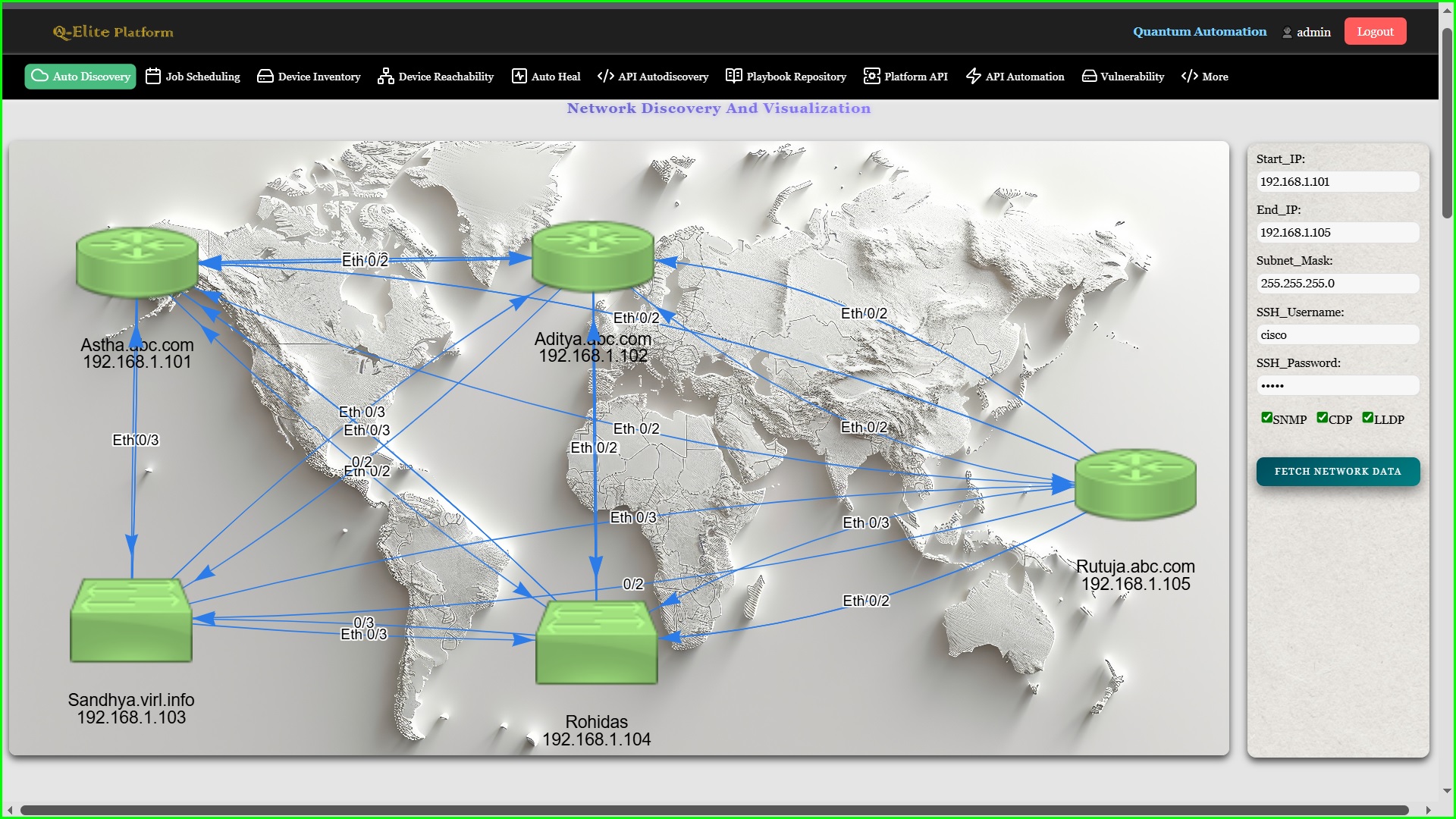
Task: Open the API Automation page
Action: [1015, 76]
